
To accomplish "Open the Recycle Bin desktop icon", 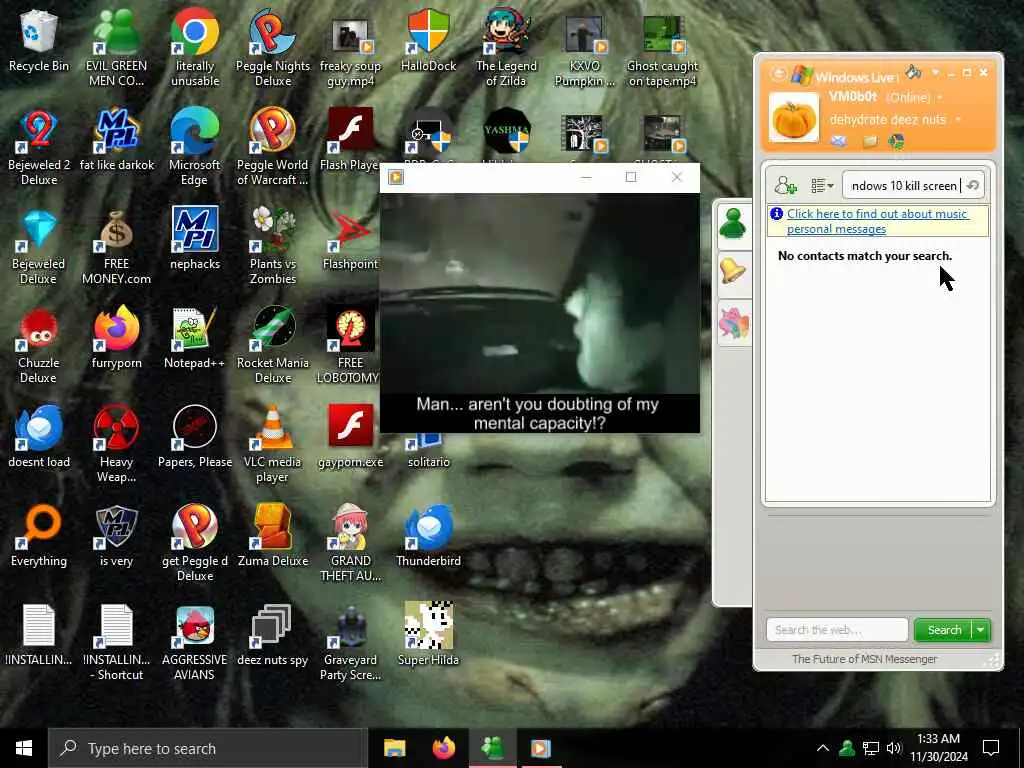I will coord(39,40).
